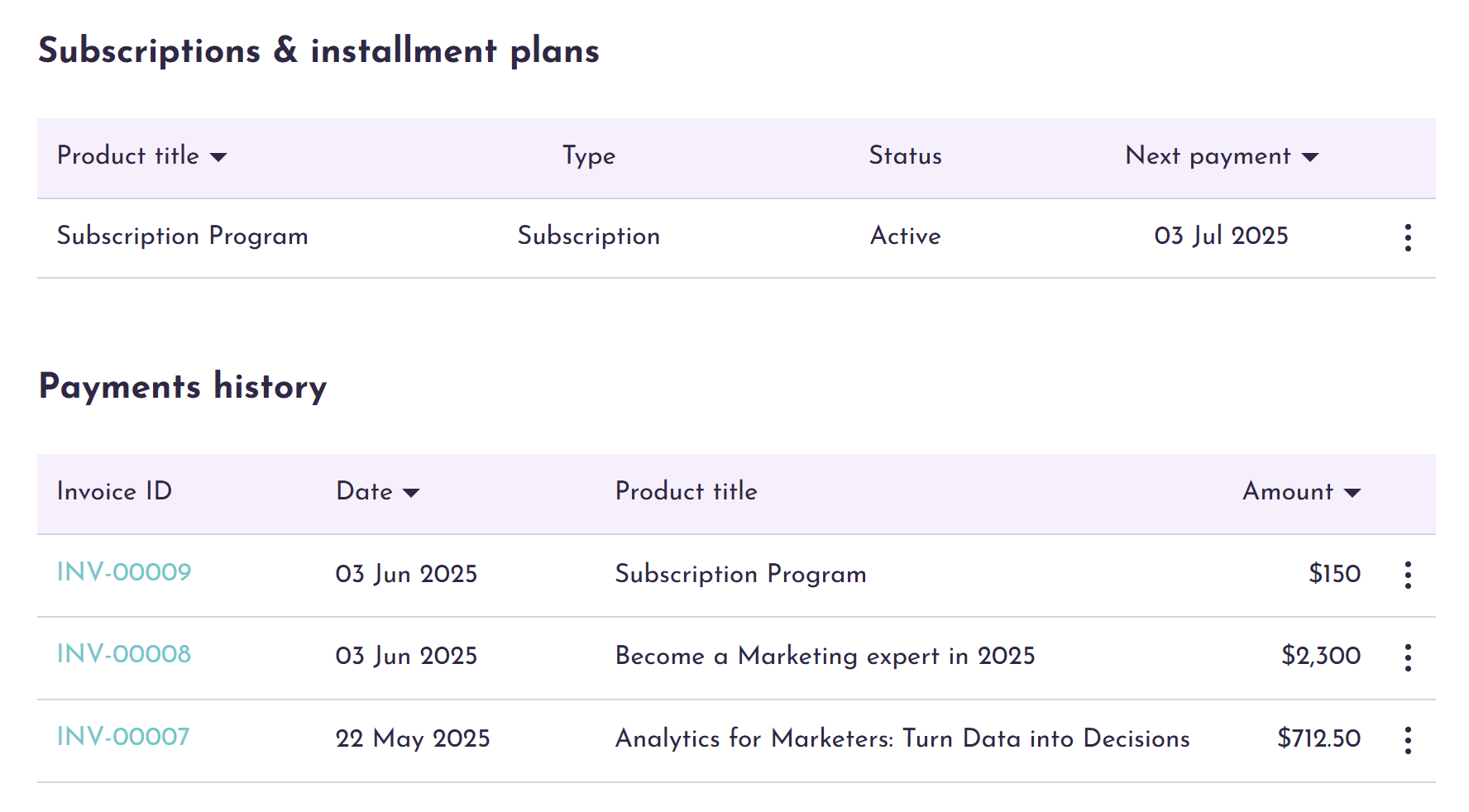Sort payments history by Amount arrow
1469x812 pixels.
pos(1352,493)
